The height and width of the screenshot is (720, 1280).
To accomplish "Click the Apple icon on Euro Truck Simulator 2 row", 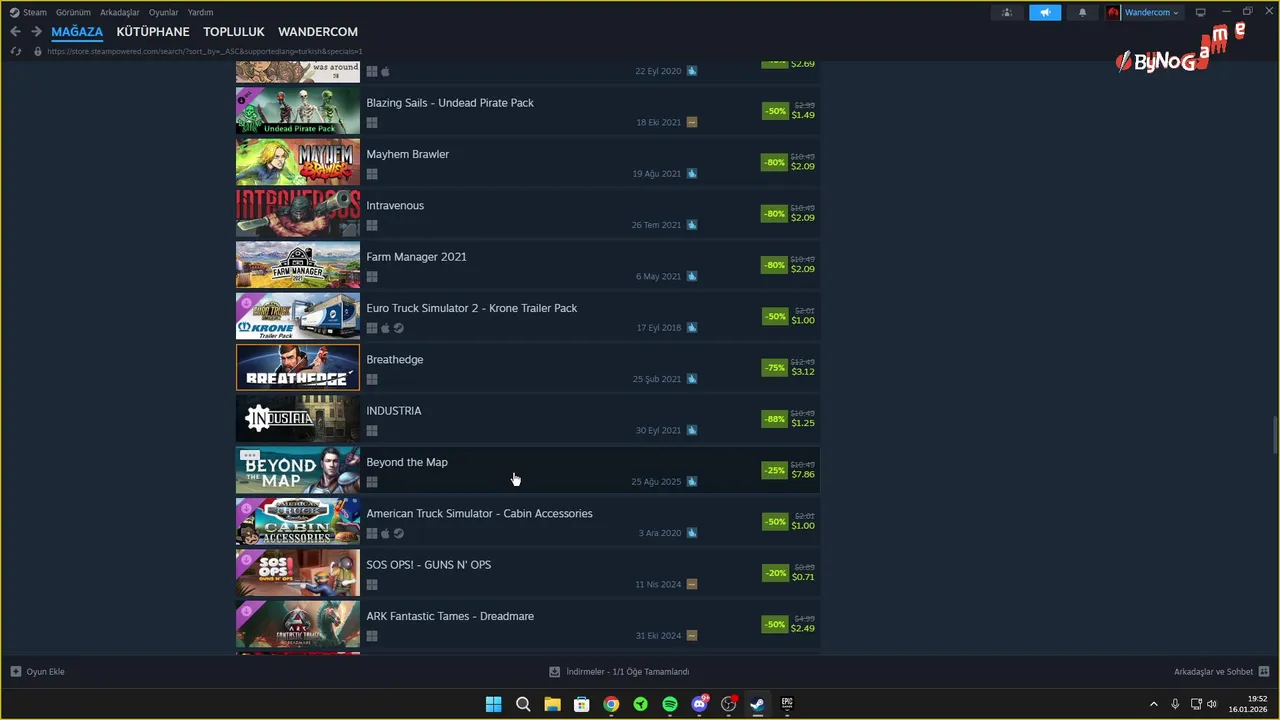I will pos(385,328).
